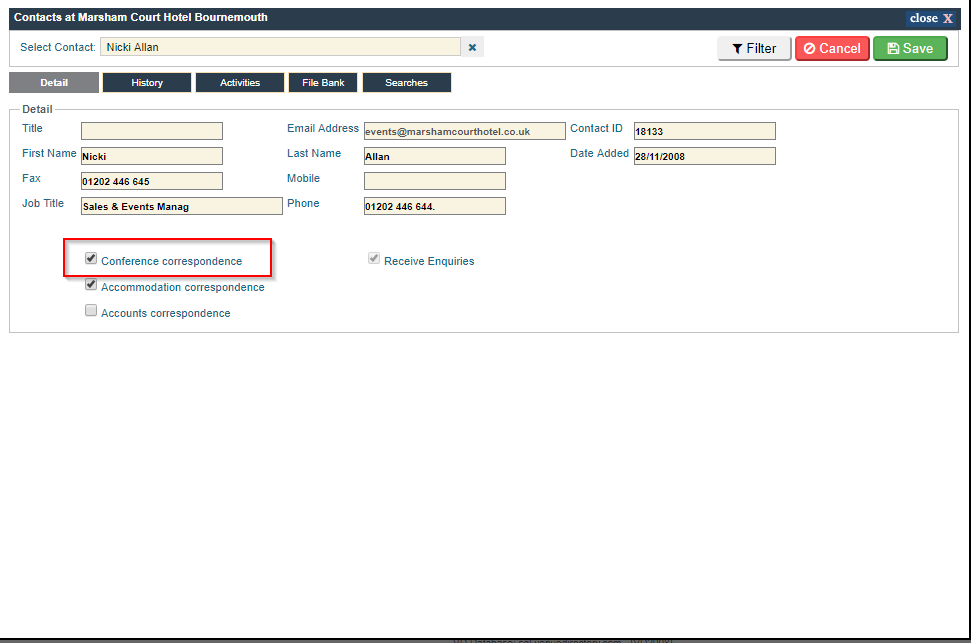This screenshot has width=971, height=643.
Task: Click the Conference correspondence label text
Action: tap(172, 261)
